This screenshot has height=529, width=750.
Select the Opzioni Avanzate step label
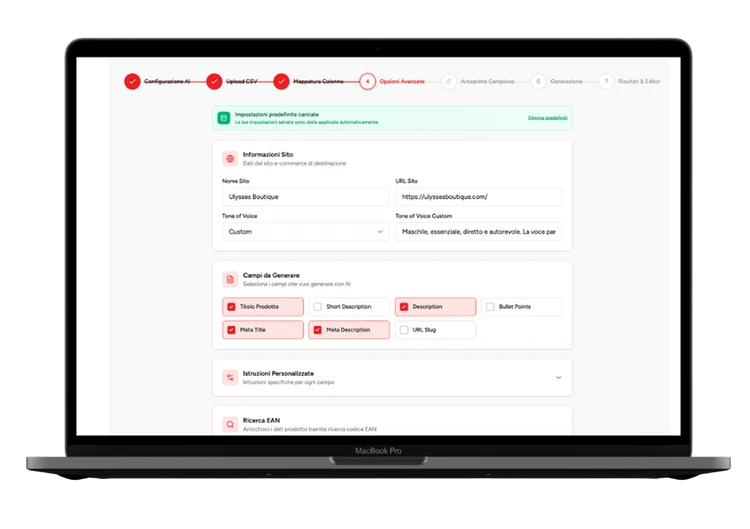tap(402, 81)
